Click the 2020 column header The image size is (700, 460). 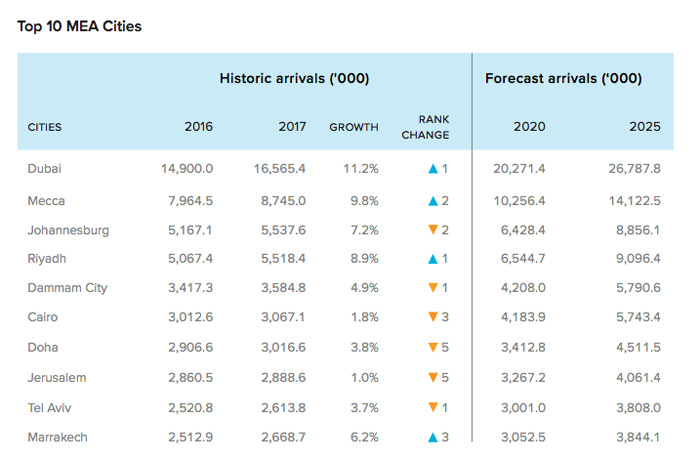(x=529, y=127)
